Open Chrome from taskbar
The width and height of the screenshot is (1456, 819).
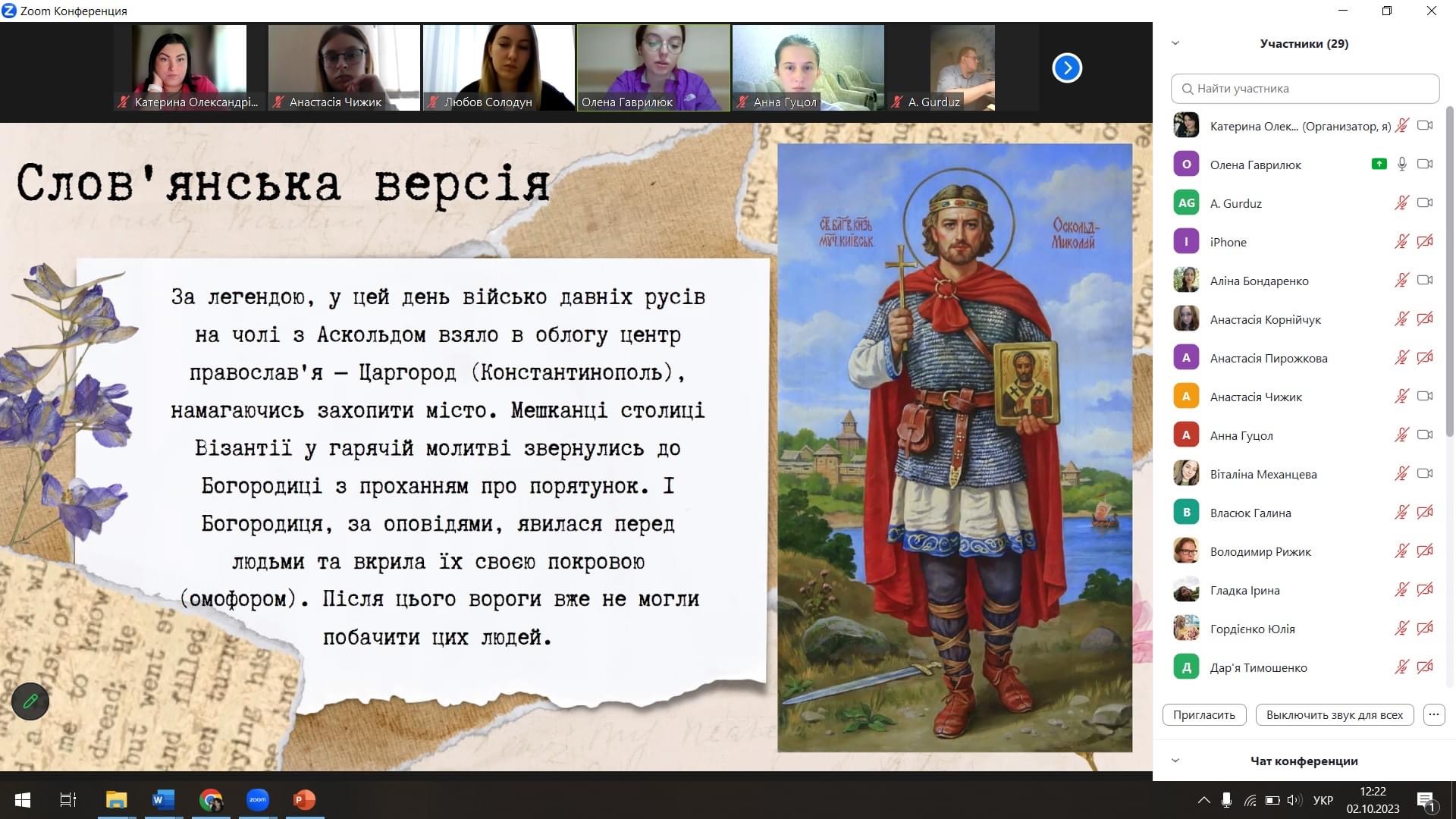(211, 799)
